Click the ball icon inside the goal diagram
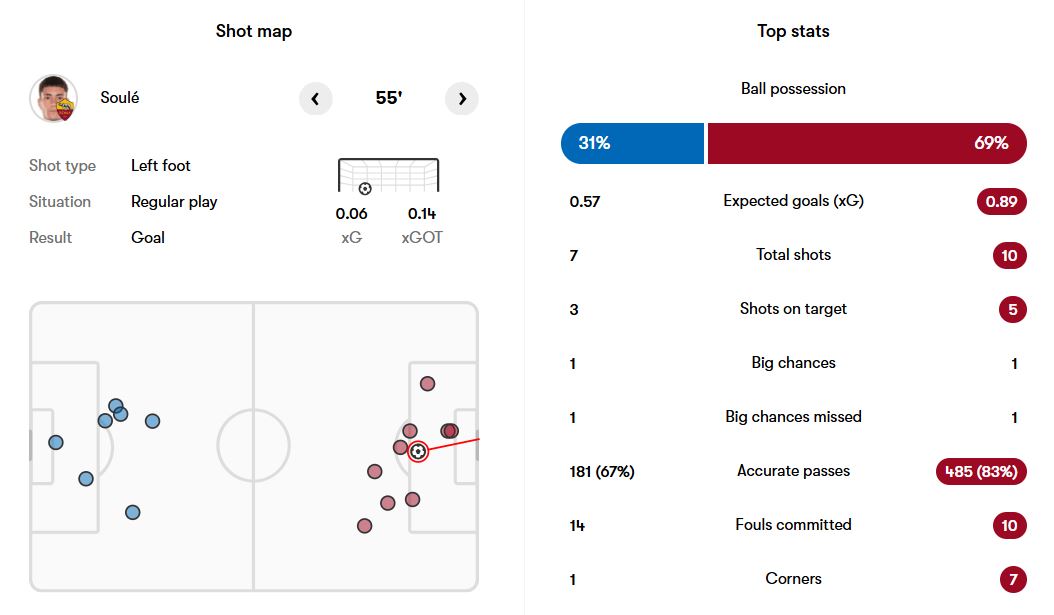This screenshot has width=1054, height=615. pos(365,188)
